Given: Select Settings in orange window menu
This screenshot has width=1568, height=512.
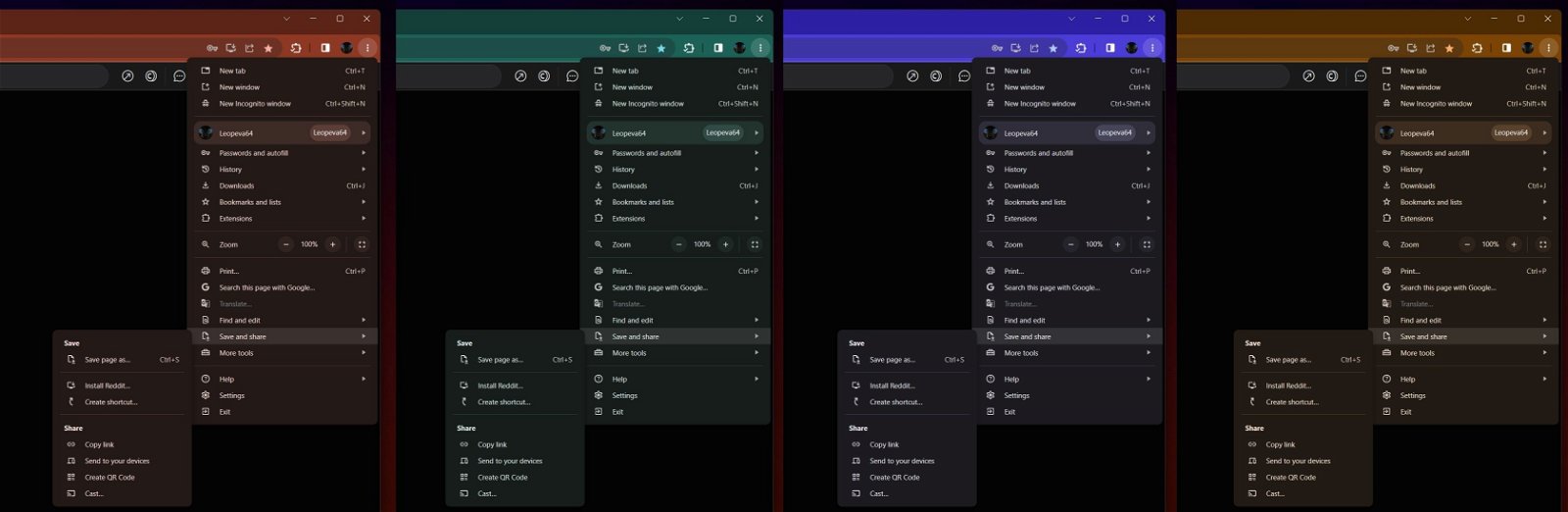Looking at the screenshot, I should [1464, 395].
